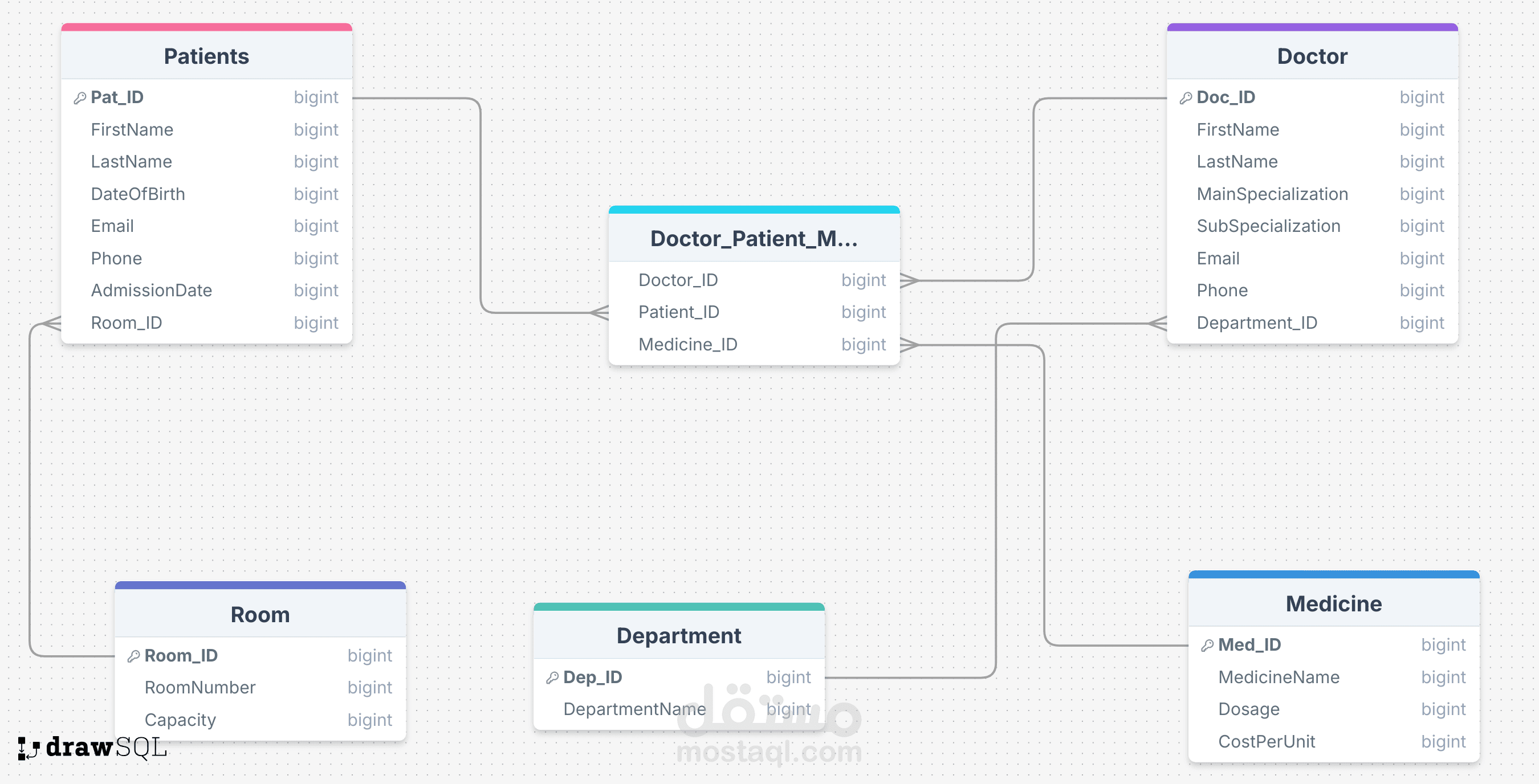Select the MainSpecialization column row
Screen dimensions: 1539x784
[1312, 194]
